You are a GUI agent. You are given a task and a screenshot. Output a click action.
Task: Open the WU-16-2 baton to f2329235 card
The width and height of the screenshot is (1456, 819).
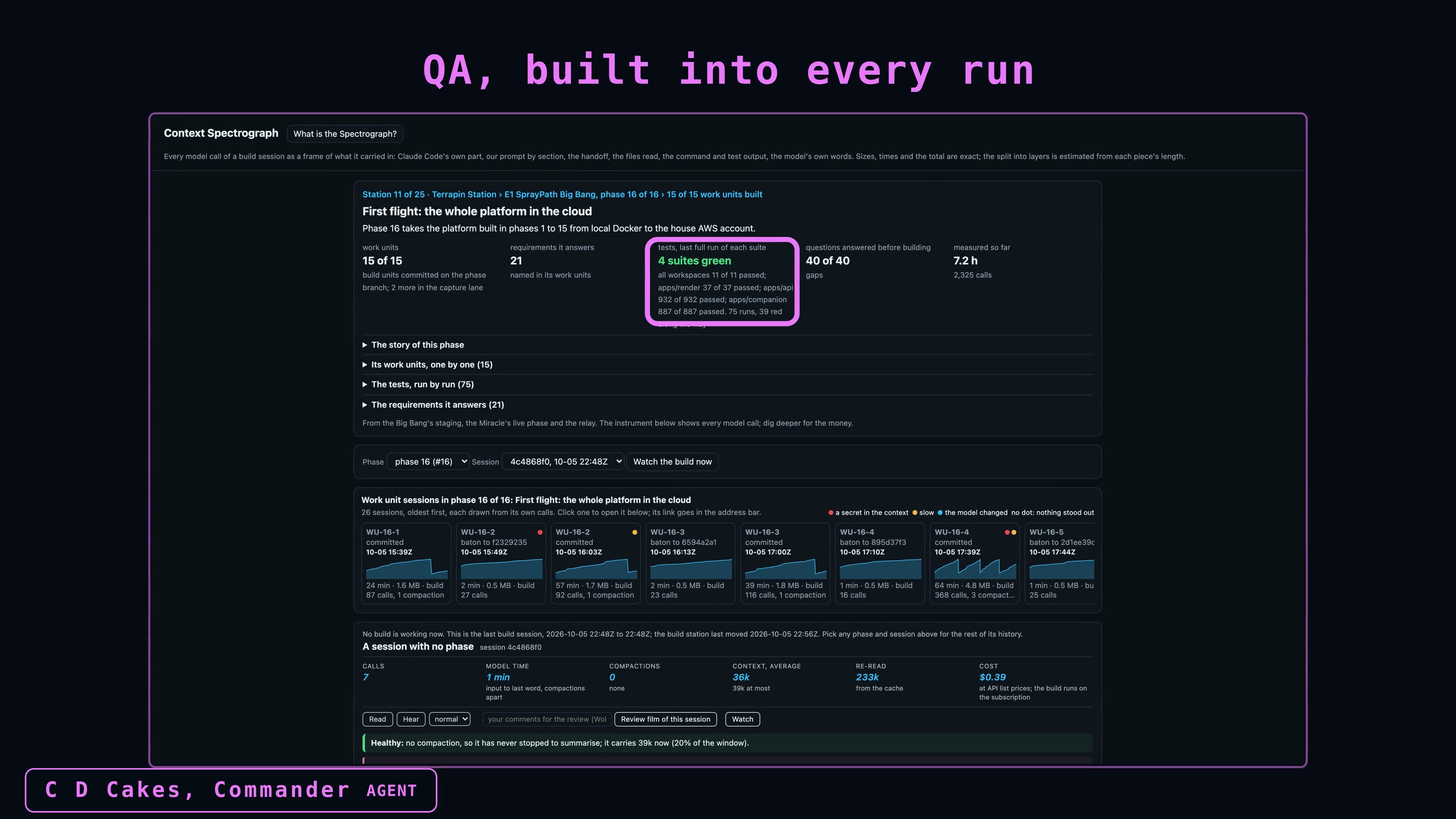501,563
